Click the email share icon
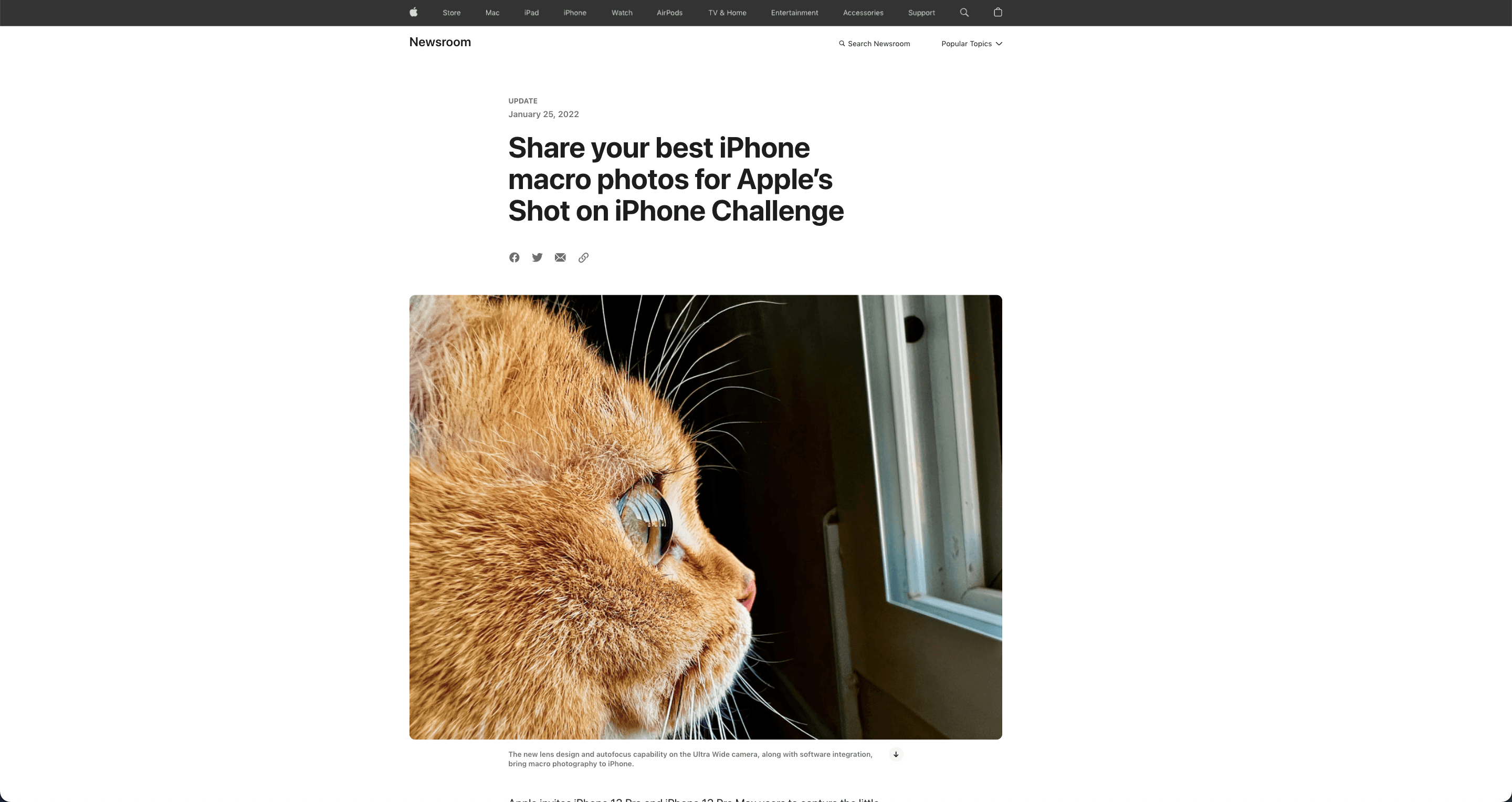Viewport: 1512px width, 802px height. [560, 258]
